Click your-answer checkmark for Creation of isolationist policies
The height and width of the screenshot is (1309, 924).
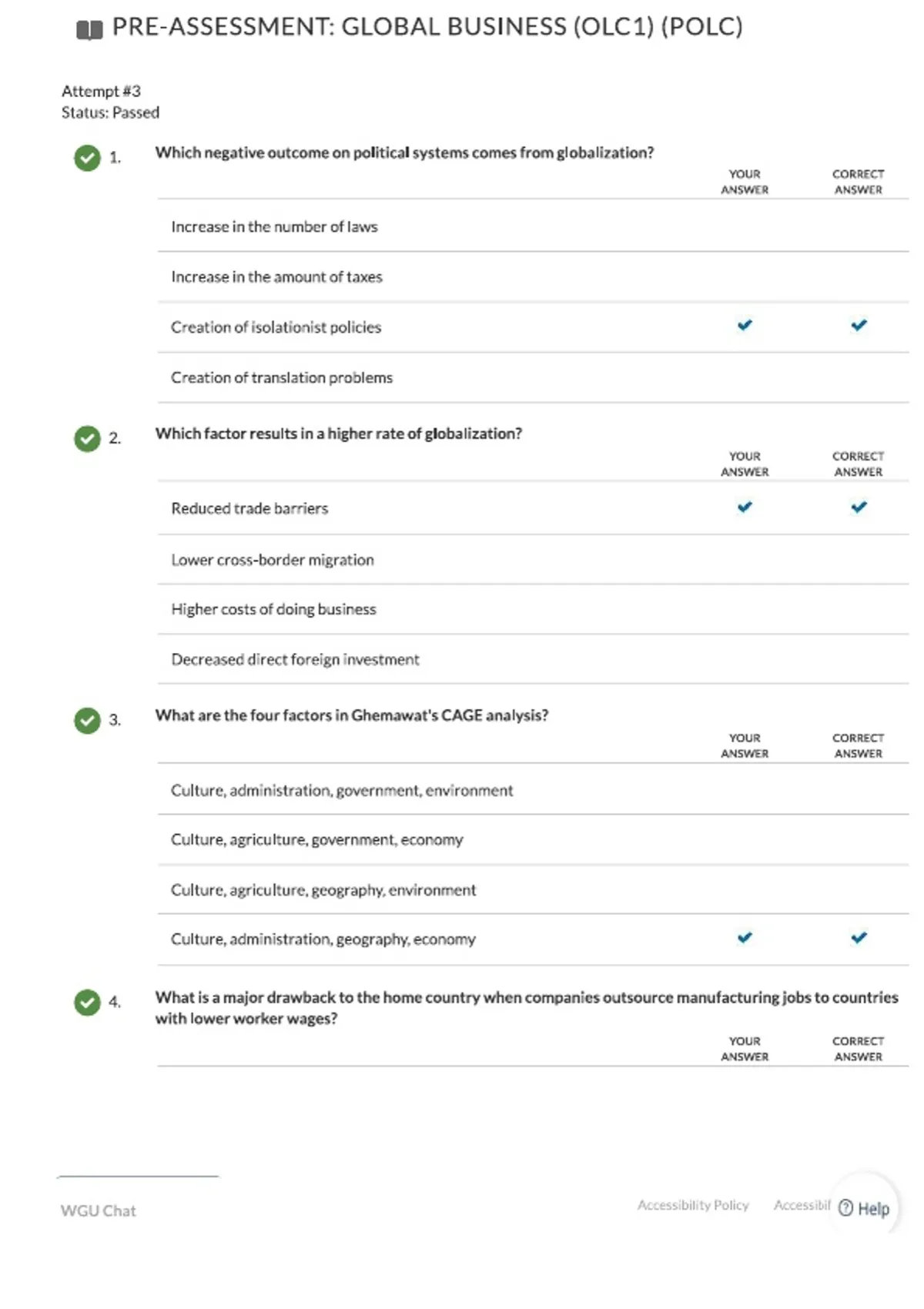coord(745,325)
